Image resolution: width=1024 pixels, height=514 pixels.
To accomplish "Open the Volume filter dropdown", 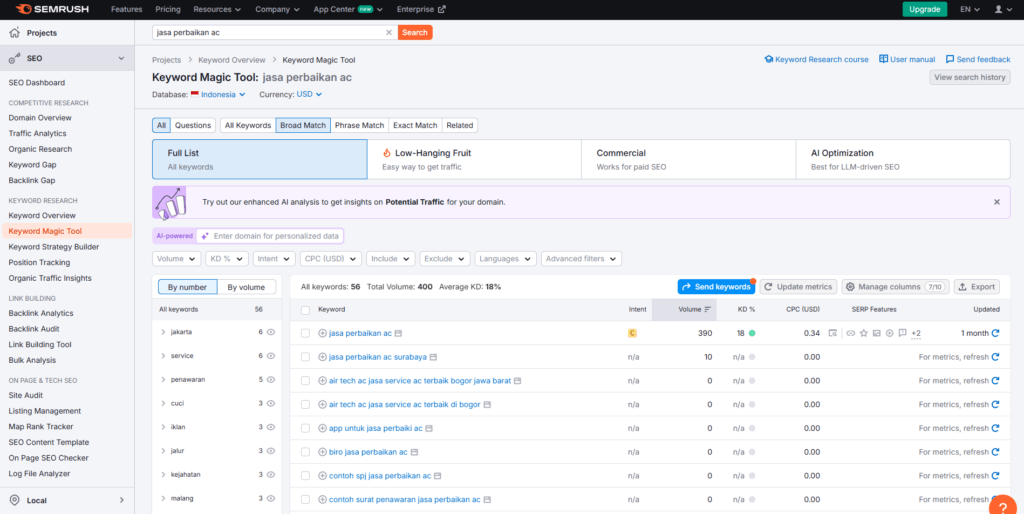I will tap(176, 259).
